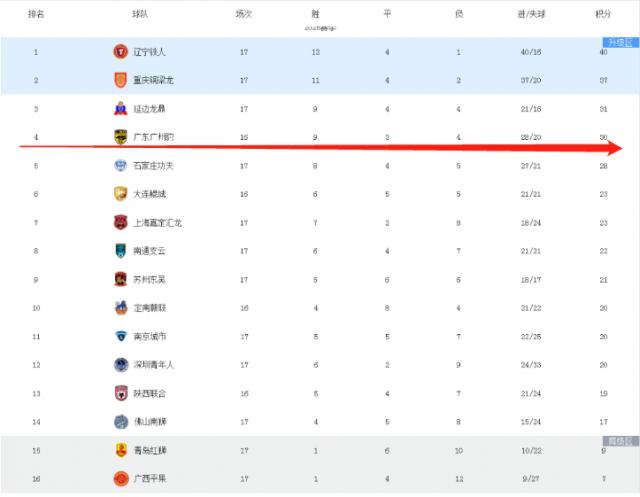The width and height of the screenshot is (640, 497).
Task: Open the 陕西联合 team logo
Action: click(x=120, y=394)
